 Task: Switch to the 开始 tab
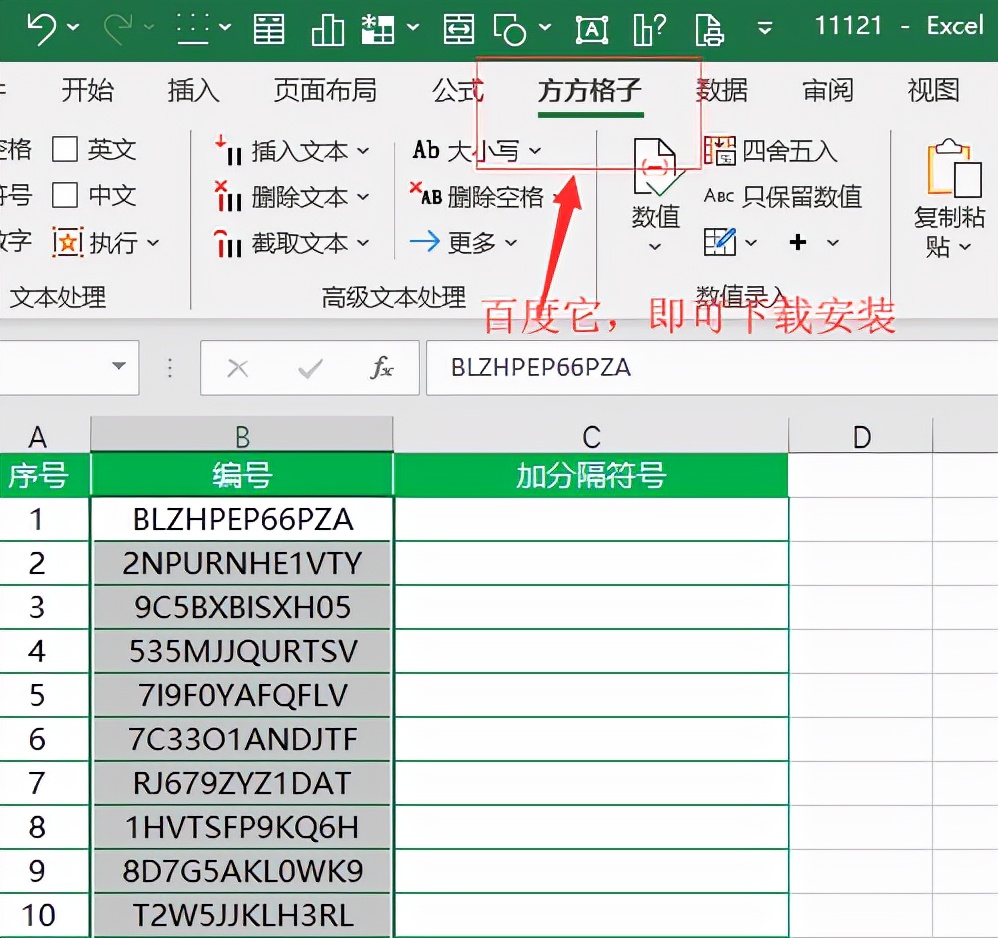point(88,90)
